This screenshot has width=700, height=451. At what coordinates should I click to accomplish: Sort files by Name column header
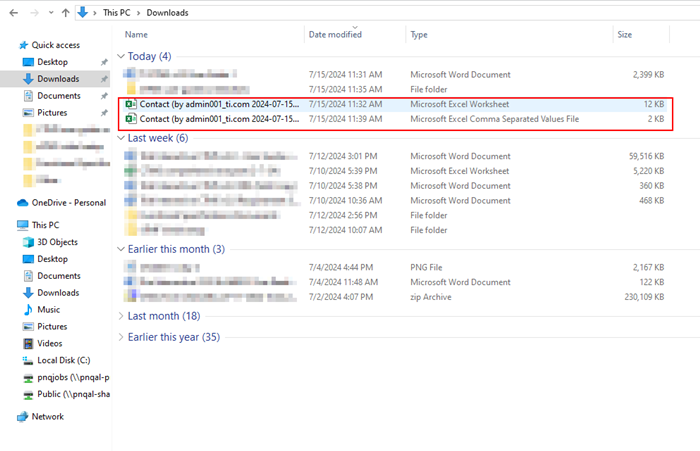[136, 34]
